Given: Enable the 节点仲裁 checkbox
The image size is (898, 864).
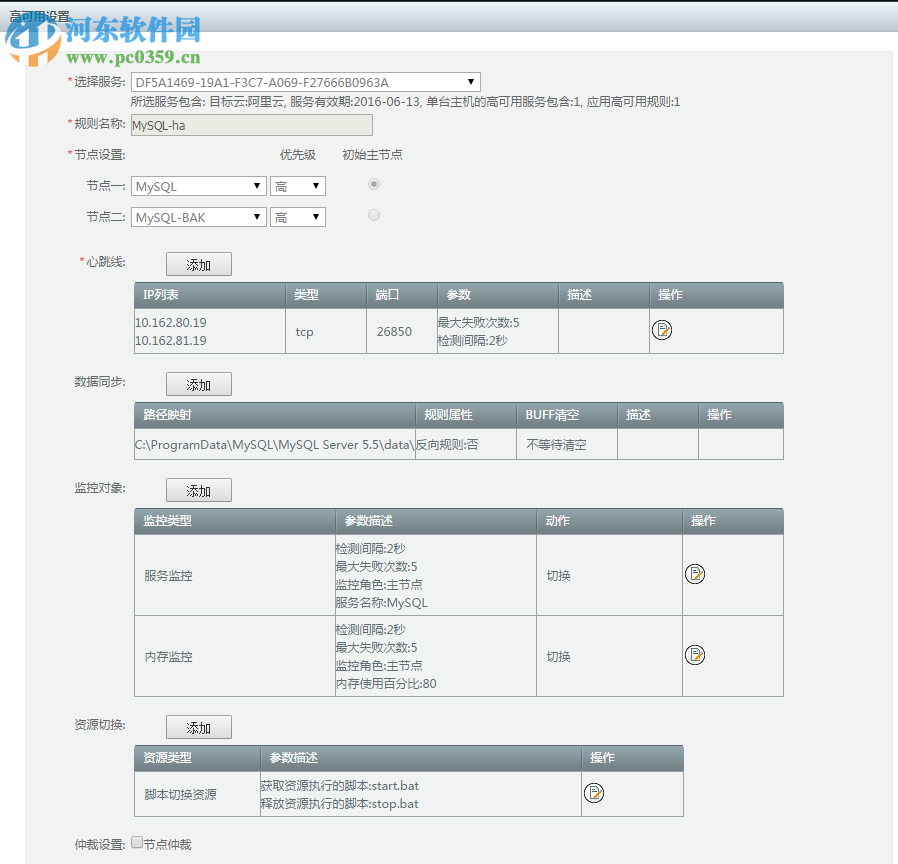Looking at the screenshot, I should click(137, 842).
